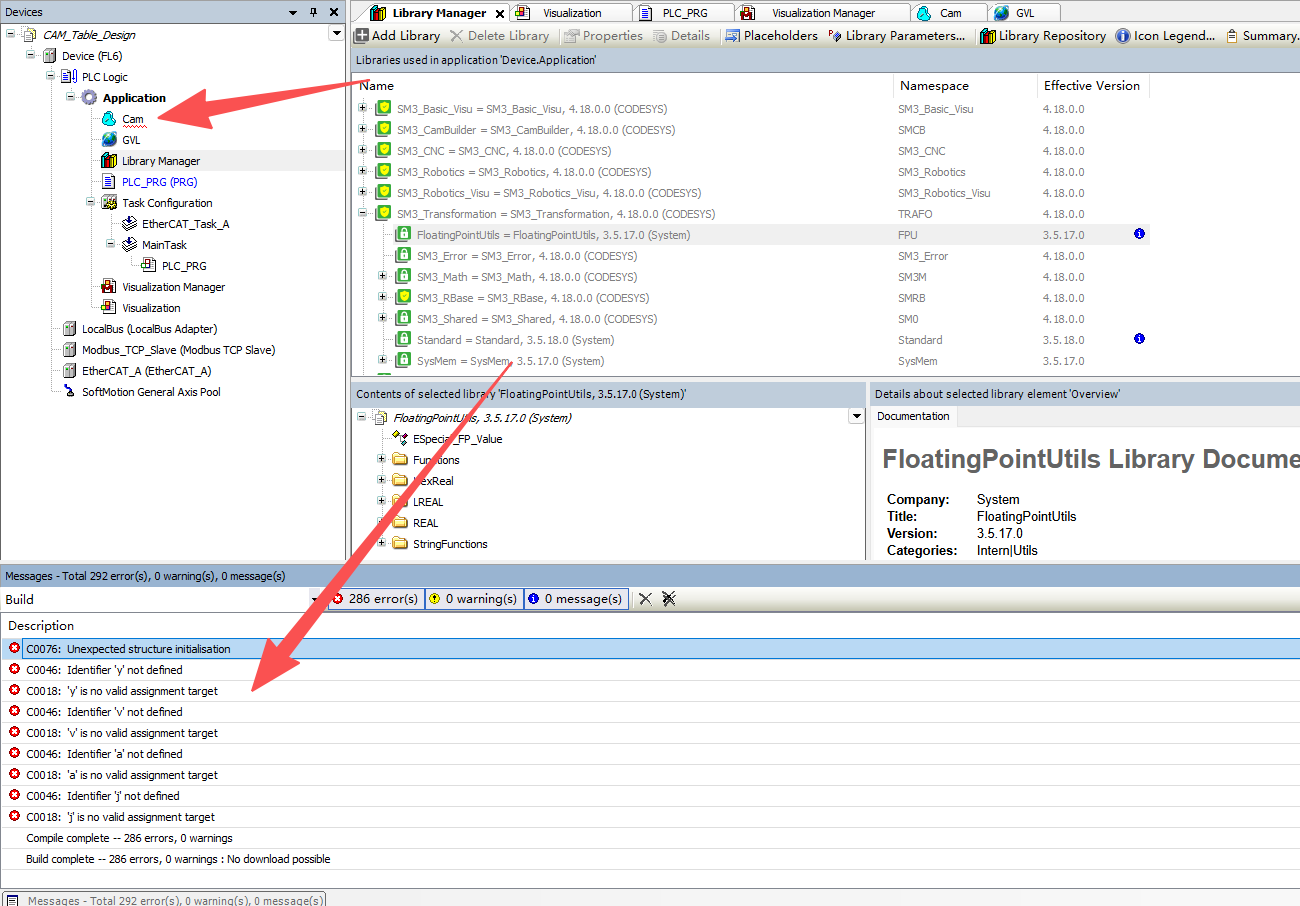
Task: Open the Build message category dropdown
Action: [314, 600]
